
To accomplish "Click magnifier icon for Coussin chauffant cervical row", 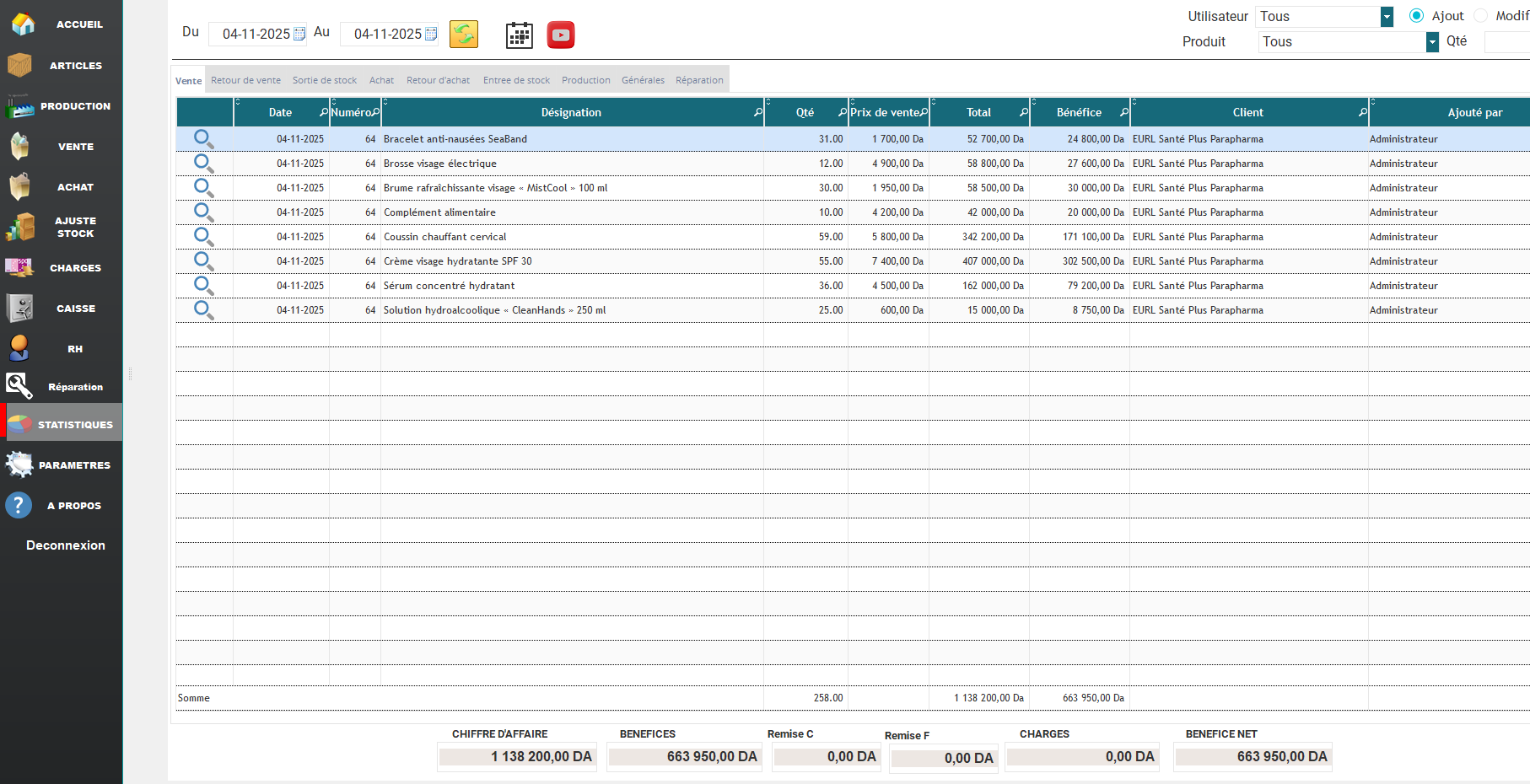I will coord(203,237).
